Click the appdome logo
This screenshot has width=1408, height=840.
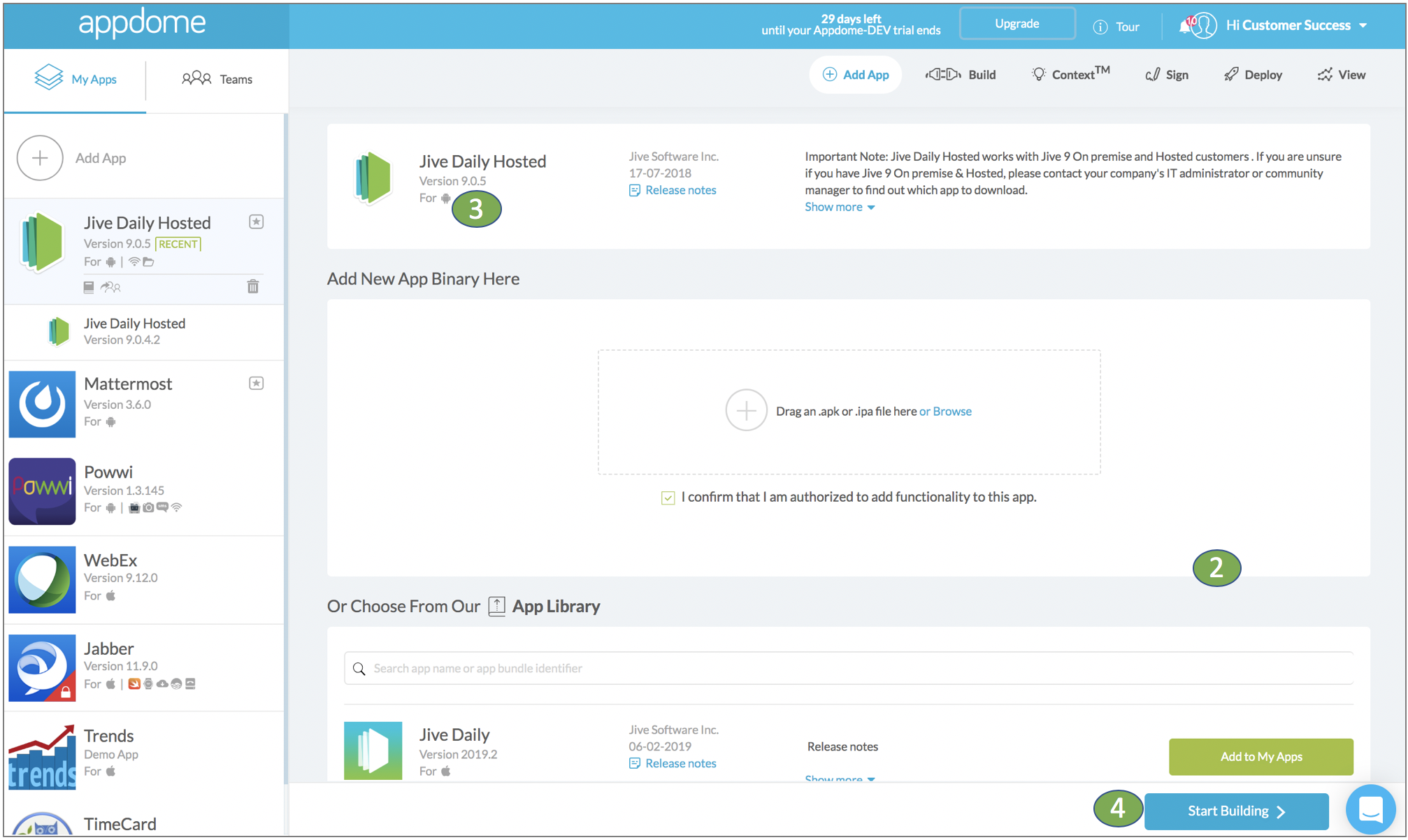142,23
